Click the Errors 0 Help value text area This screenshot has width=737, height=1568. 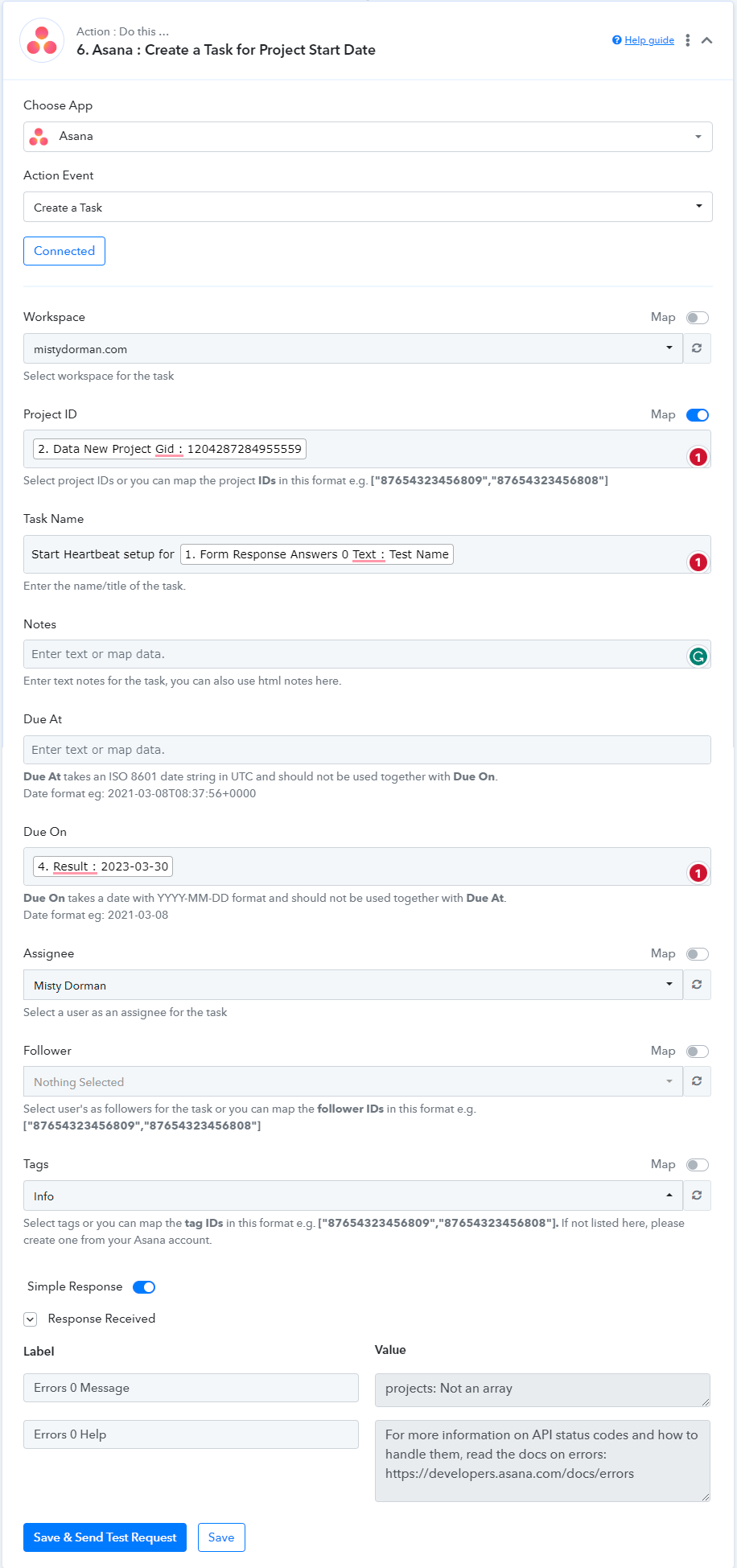pyautogui.click(x=542, y=1461)
